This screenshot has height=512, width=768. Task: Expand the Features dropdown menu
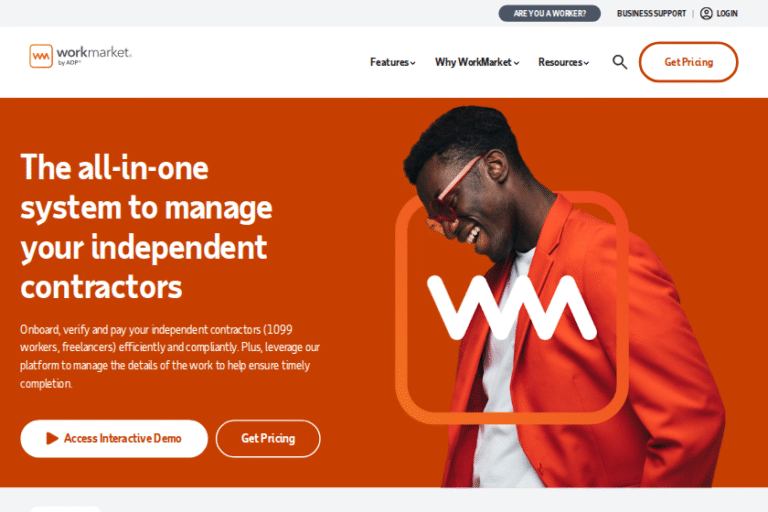coord(392,62)
